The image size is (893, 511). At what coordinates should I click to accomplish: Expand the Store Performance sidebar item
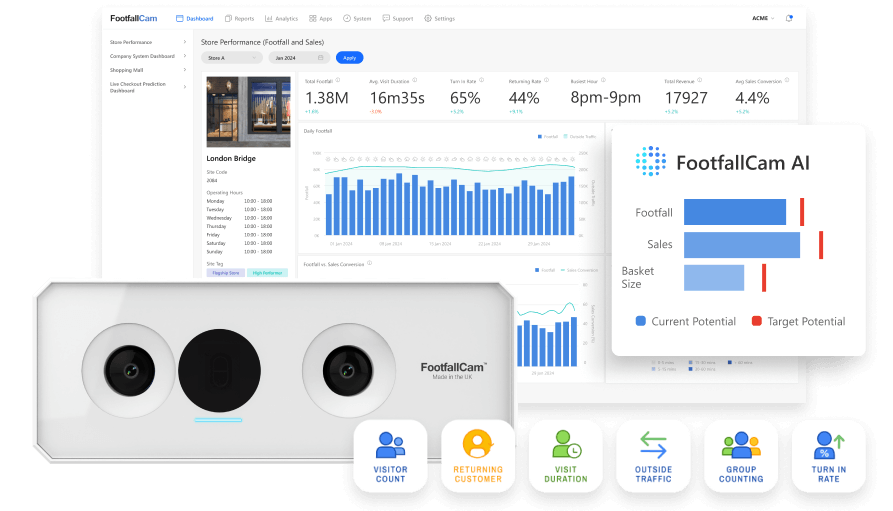(x=148, y=42)
